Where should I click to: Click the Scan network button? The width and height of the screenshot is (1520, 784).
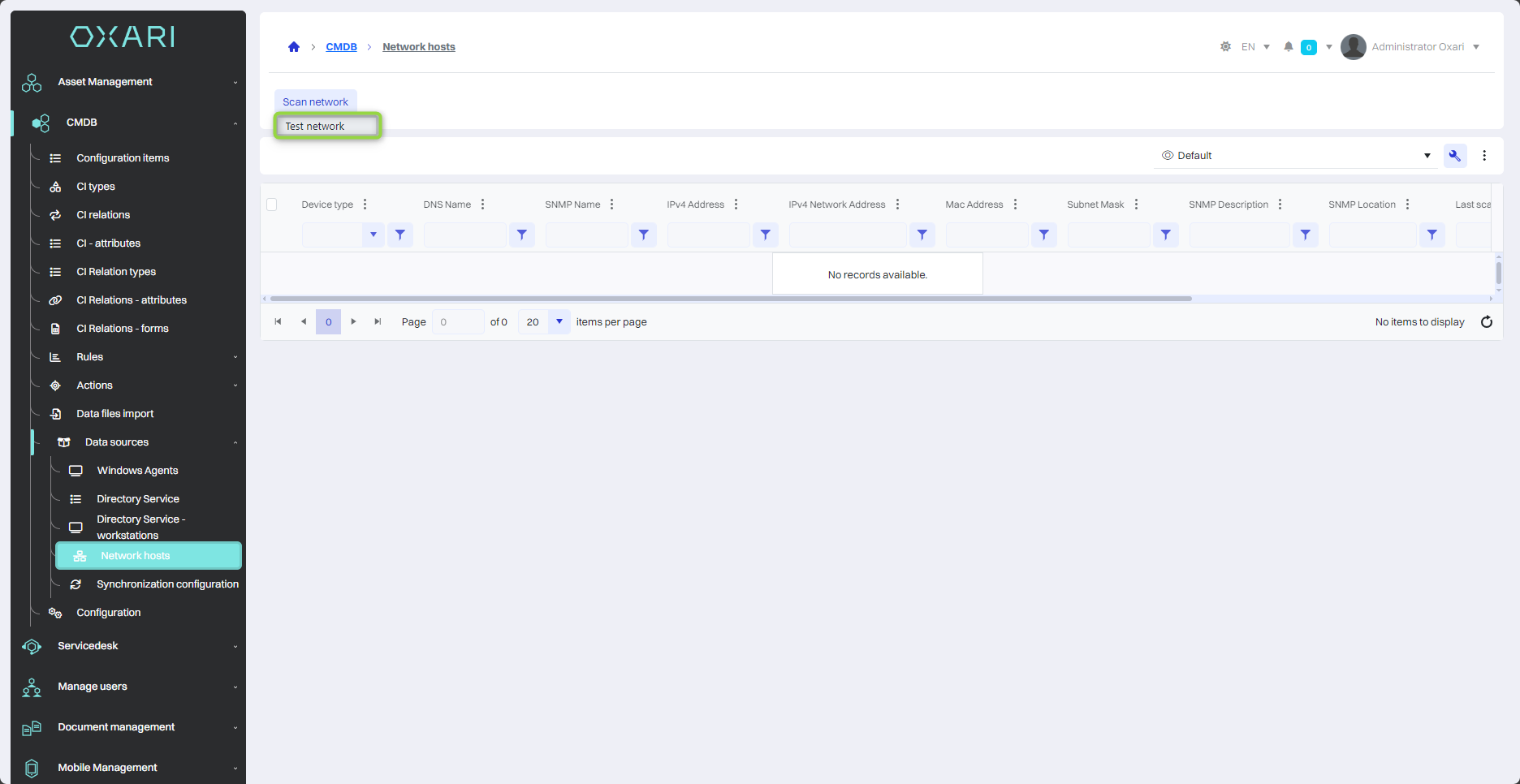[315, 102]
